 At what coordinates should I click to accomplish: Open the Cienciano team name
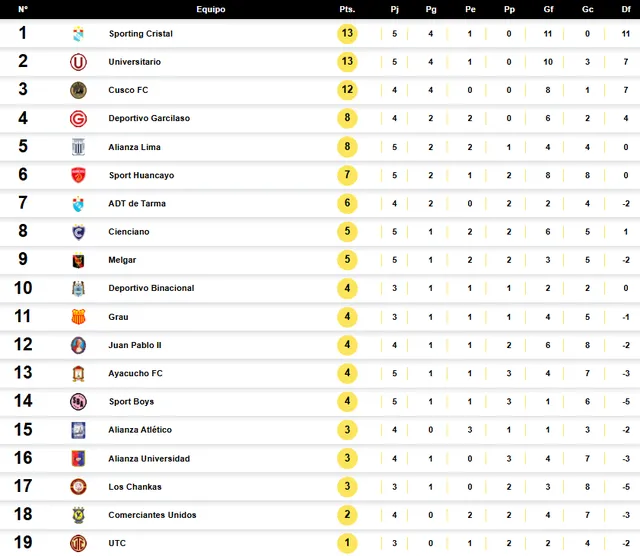(129, 232)
